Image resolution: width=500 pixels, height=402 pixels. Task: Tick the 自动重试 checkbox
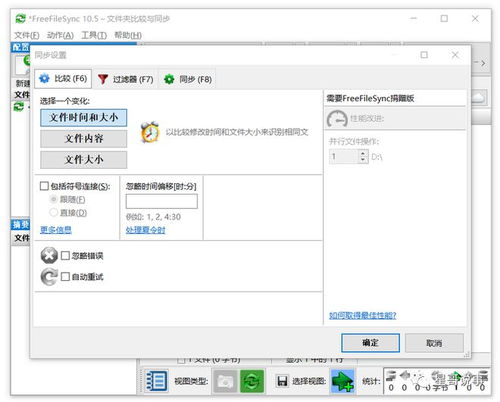pos(65,276)
